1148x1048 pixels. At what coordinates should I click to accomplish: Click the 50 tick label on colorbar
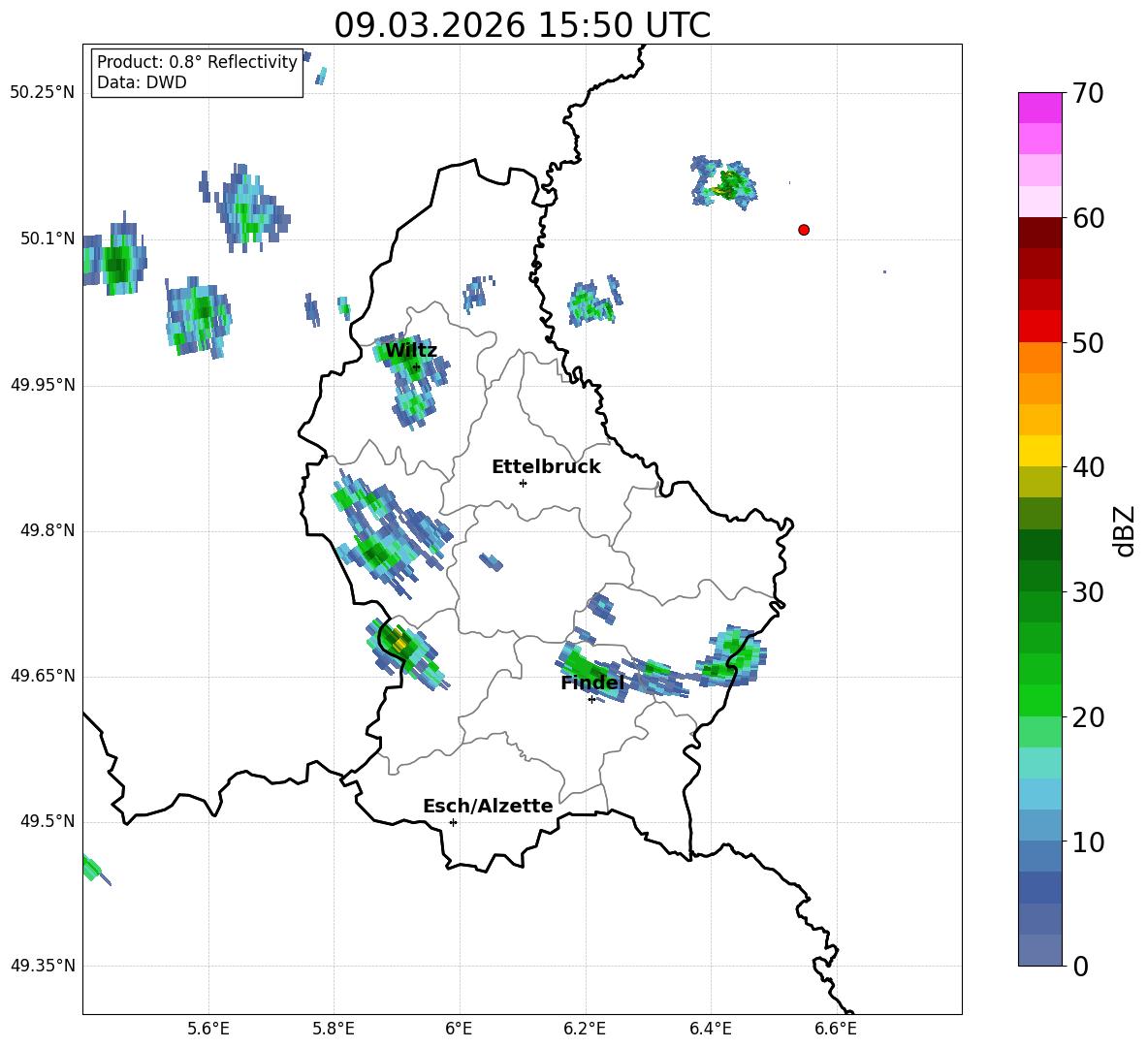[1087, 342]
